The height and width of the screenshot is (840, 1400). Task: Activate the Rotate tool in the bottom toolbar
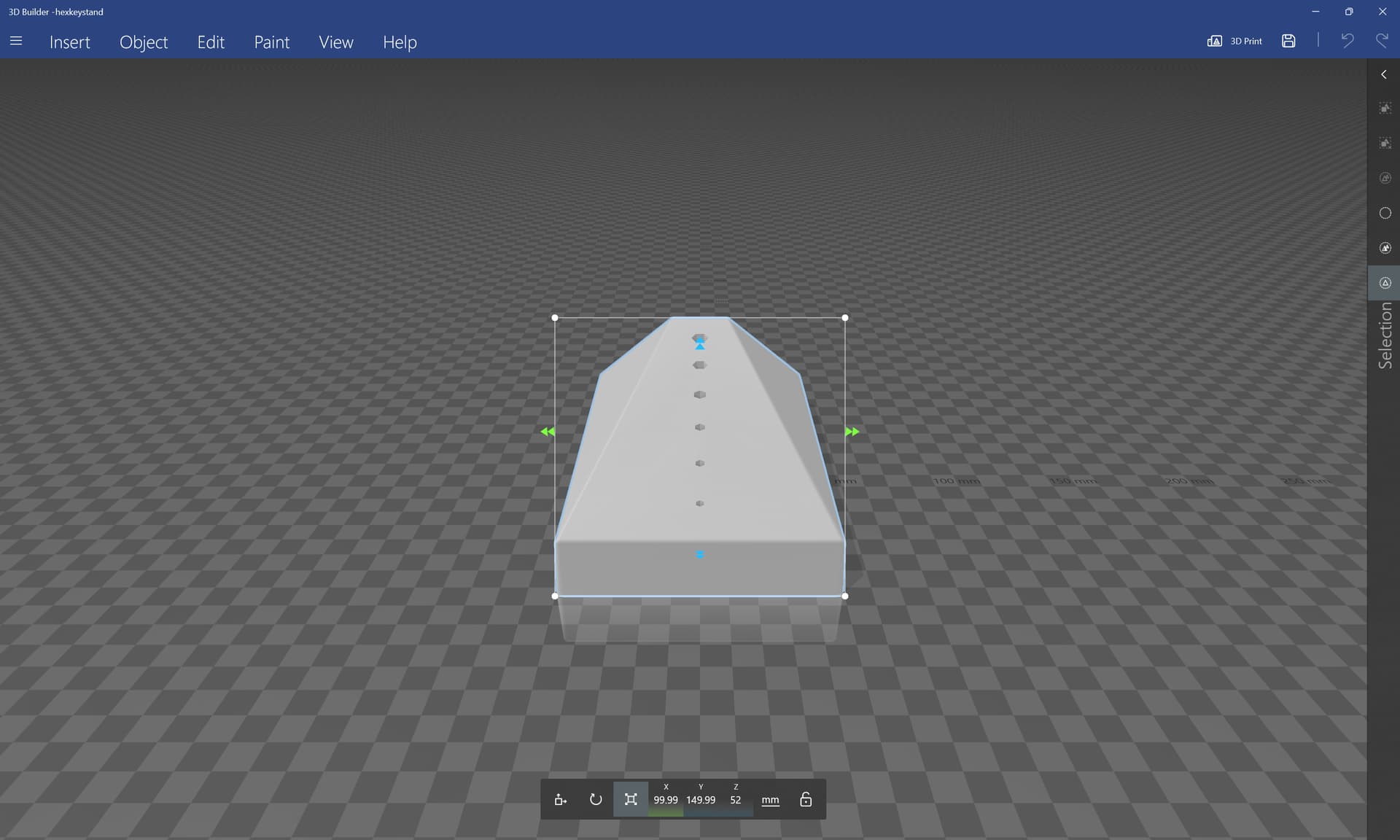coord(596,800)
